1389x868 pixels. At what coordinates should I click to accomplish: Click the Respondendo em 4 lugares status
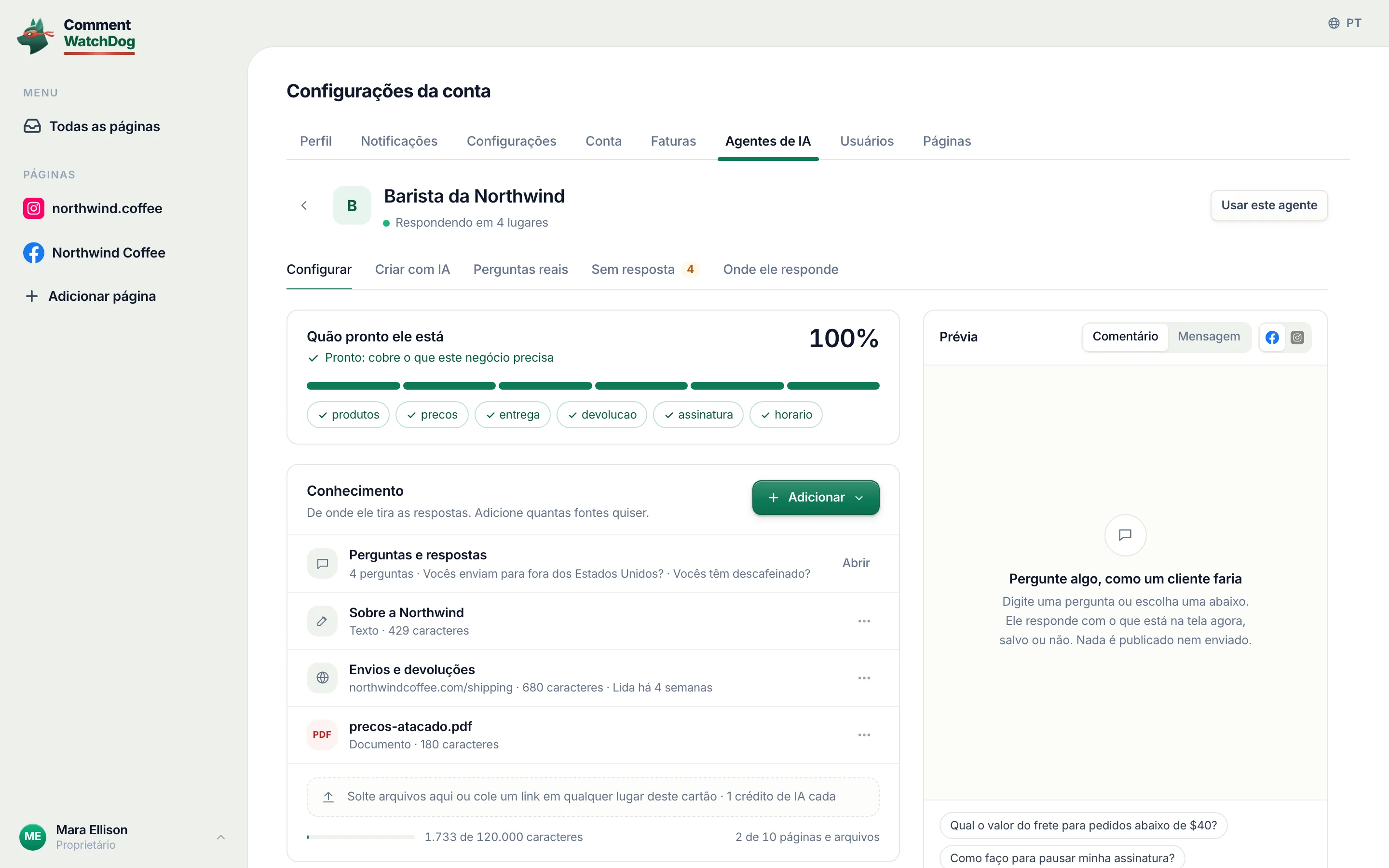click(465, 223)
